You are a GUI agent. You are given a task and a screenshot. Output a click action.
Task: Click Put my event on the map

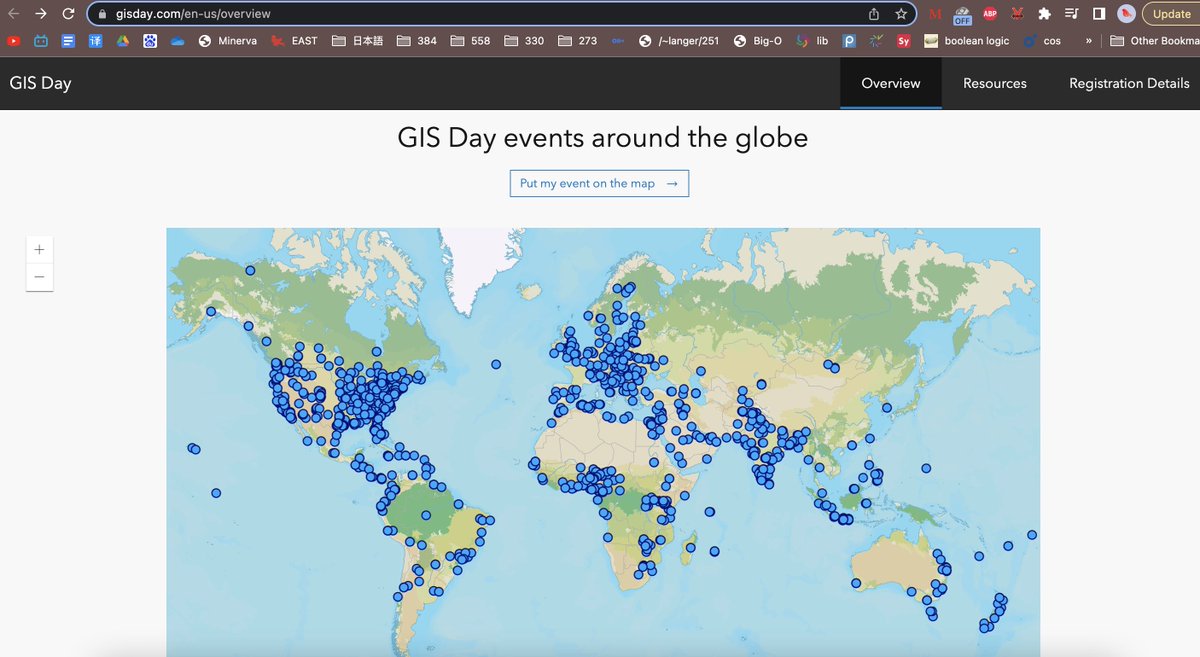(599, 184)
